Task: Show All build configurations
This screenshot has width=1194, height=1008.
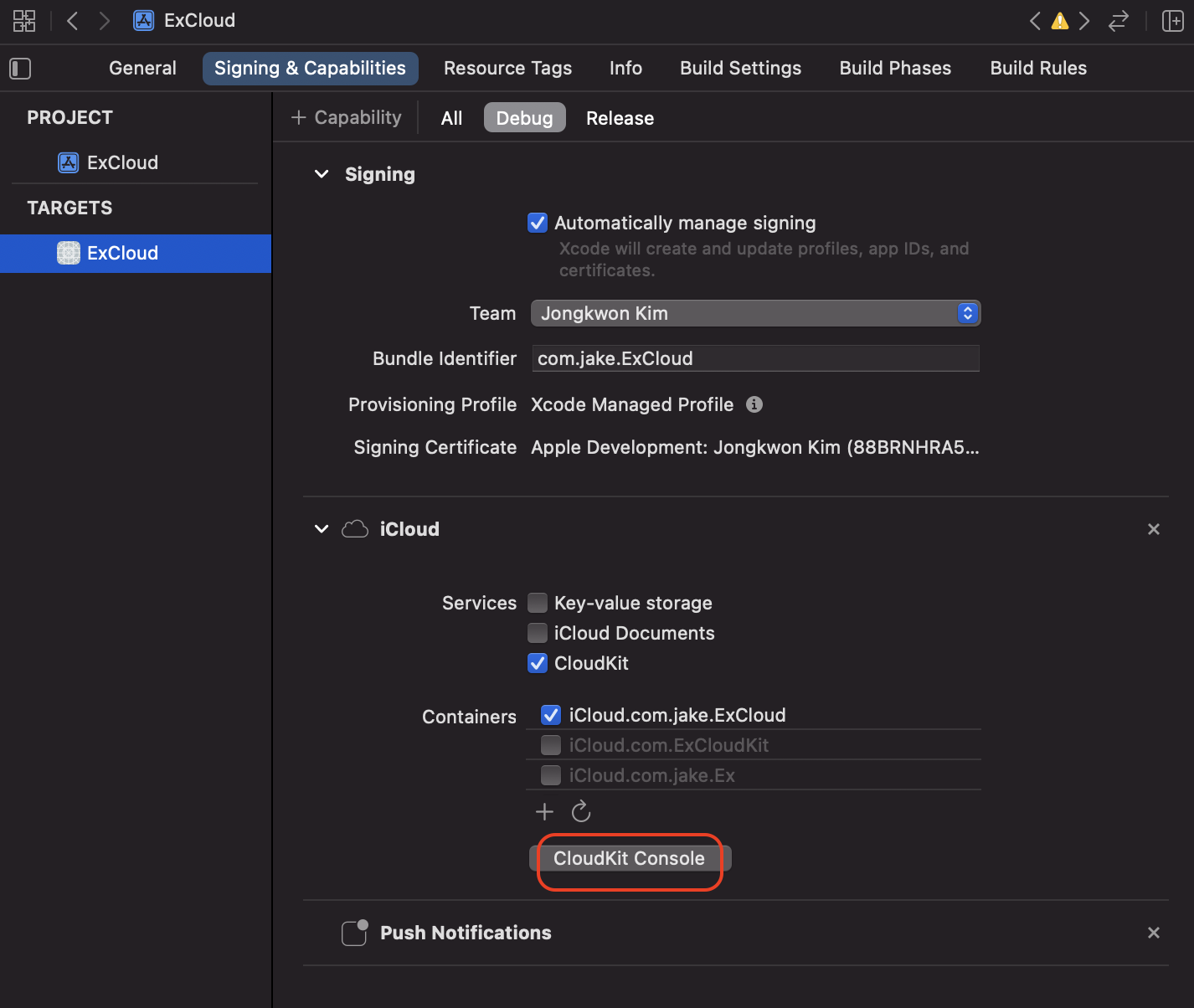Action: click(451, 118)
